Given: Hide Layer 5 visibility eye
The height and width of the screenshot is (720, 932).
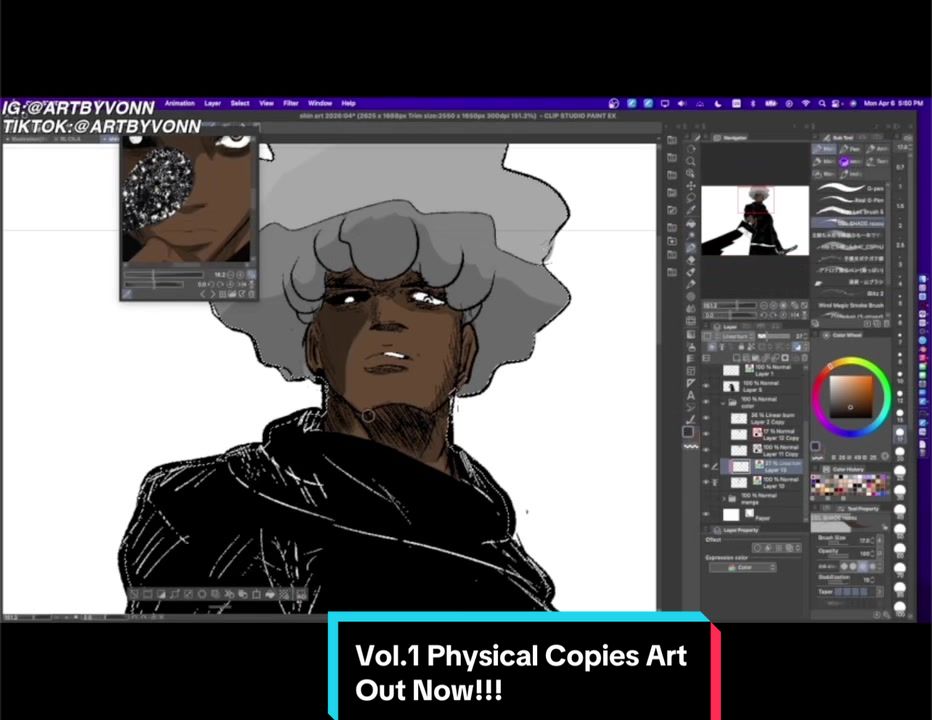Looking at the screenshot, I should pyautogui.click(x=707, y=386).
